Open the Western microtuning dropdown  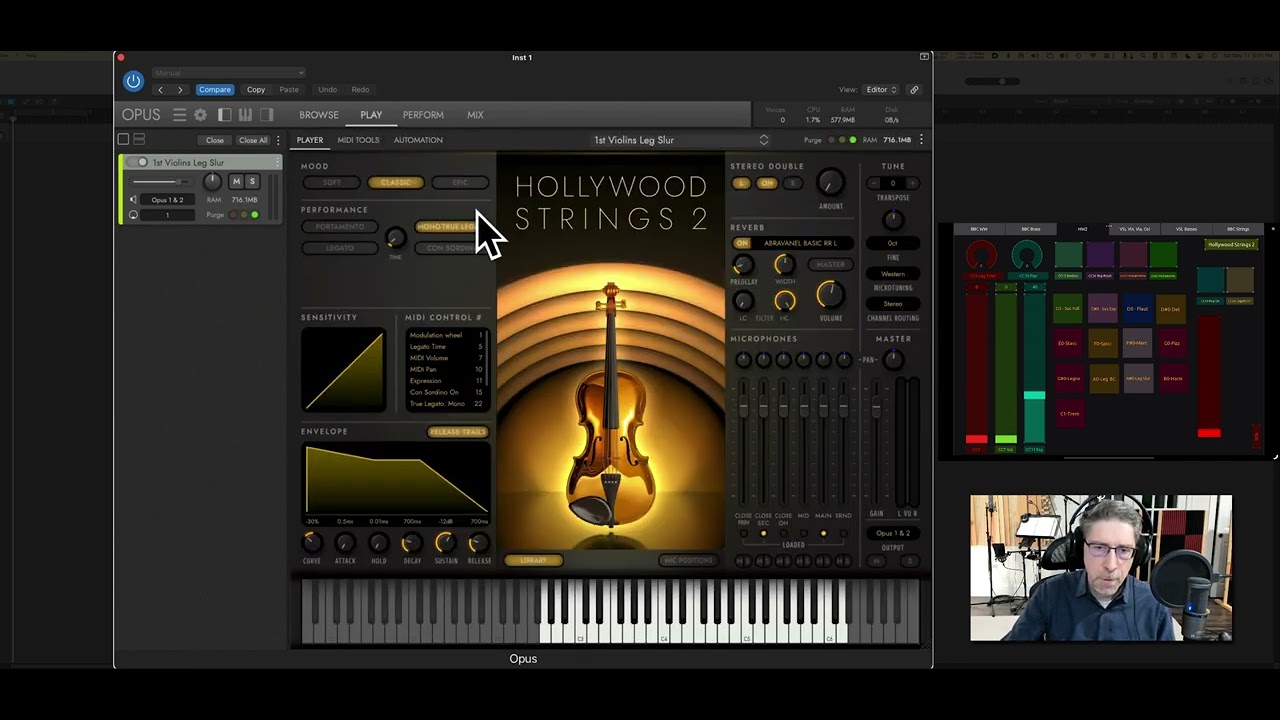click(893, 274)
